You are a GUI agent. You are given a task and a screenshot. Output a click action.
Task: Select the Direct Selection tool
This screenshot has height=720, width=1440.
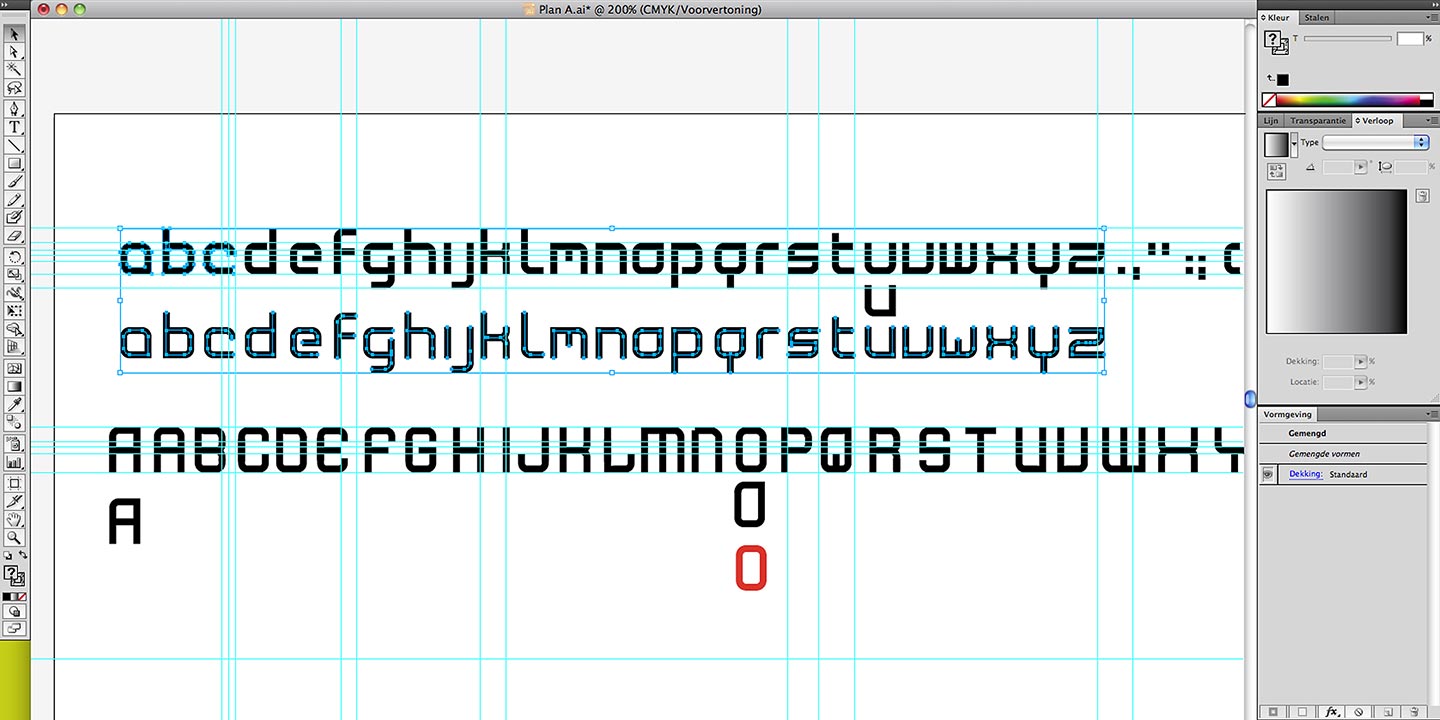pyautogui.click(x=15, y=51)
